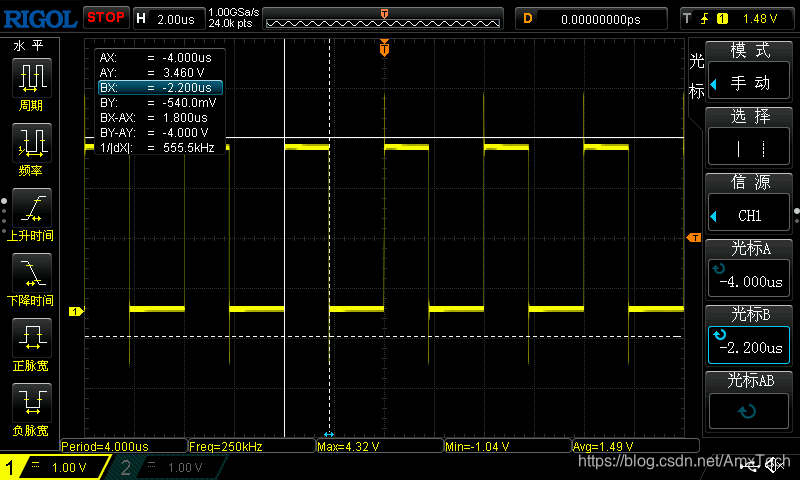Click the red STOP run status indicator

pos(106,17)
